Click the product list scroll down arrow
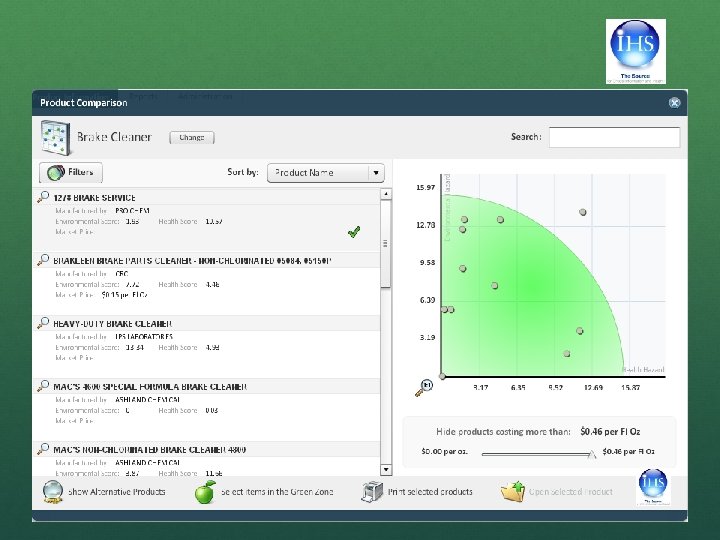This screenshot has height=540, width=720. [386, 469]
